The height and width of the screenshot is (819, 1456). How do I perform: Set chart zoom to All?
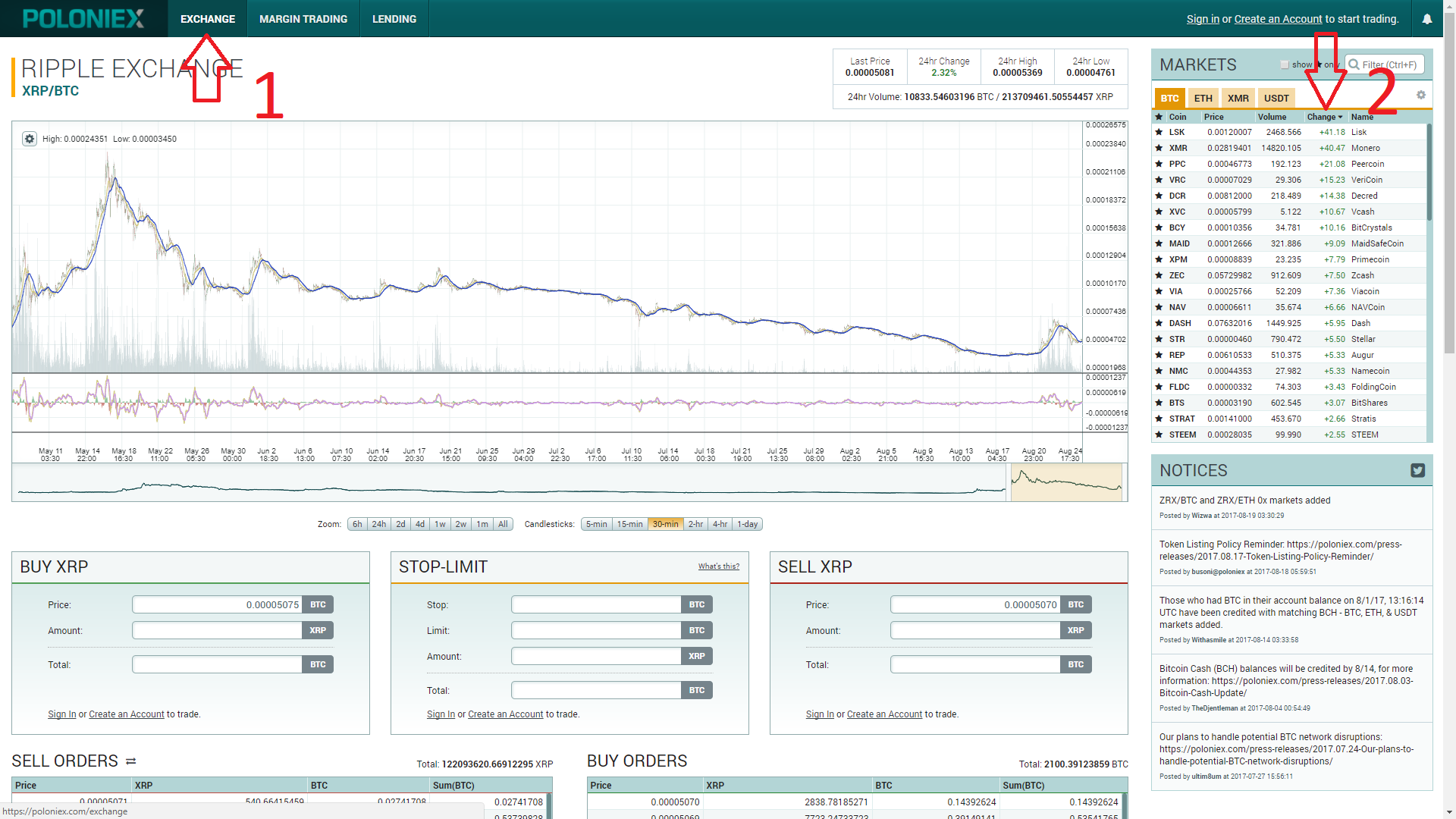pos(503,524)
